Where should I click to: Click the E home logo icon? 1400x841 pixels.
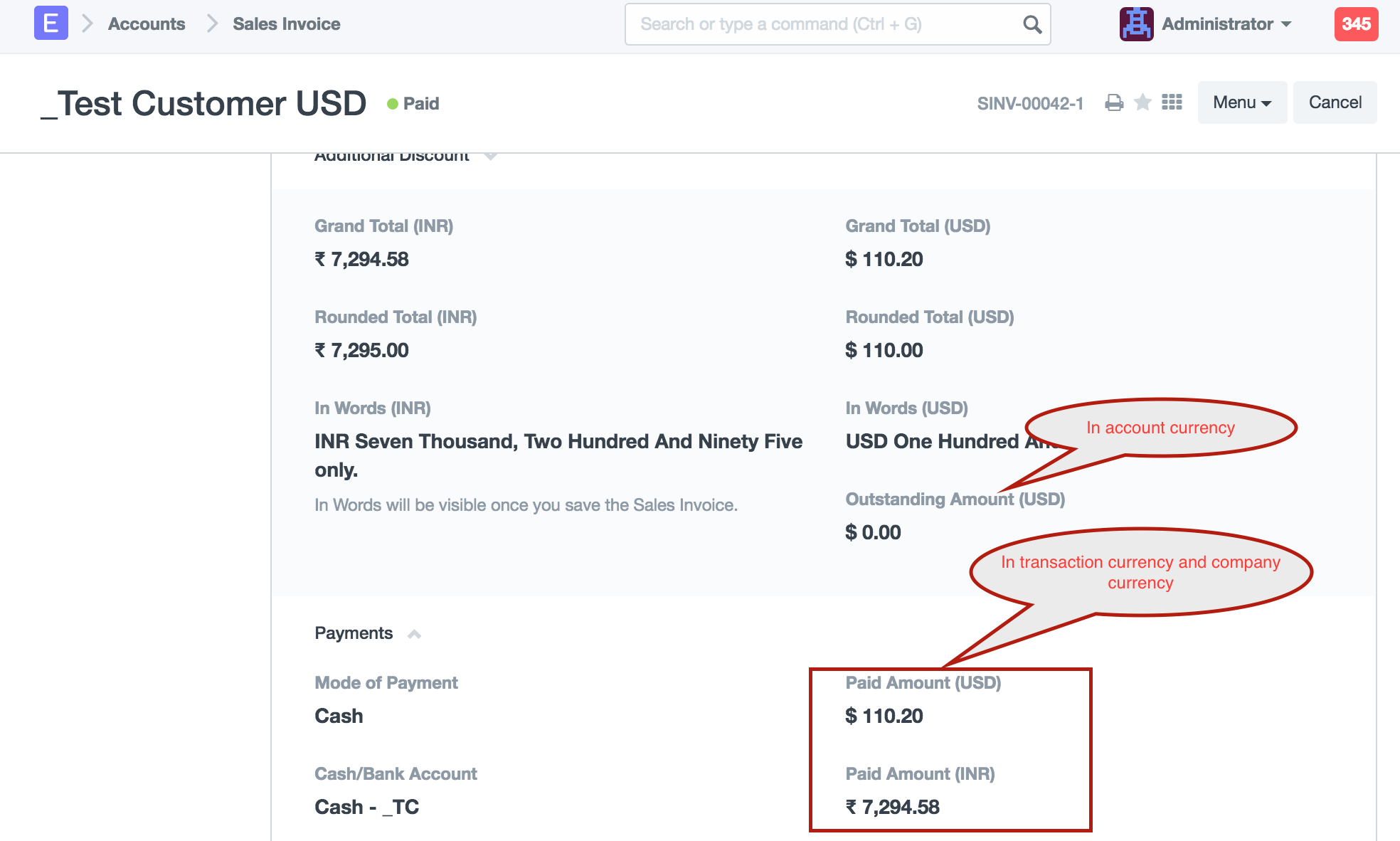tap(51, 23)
